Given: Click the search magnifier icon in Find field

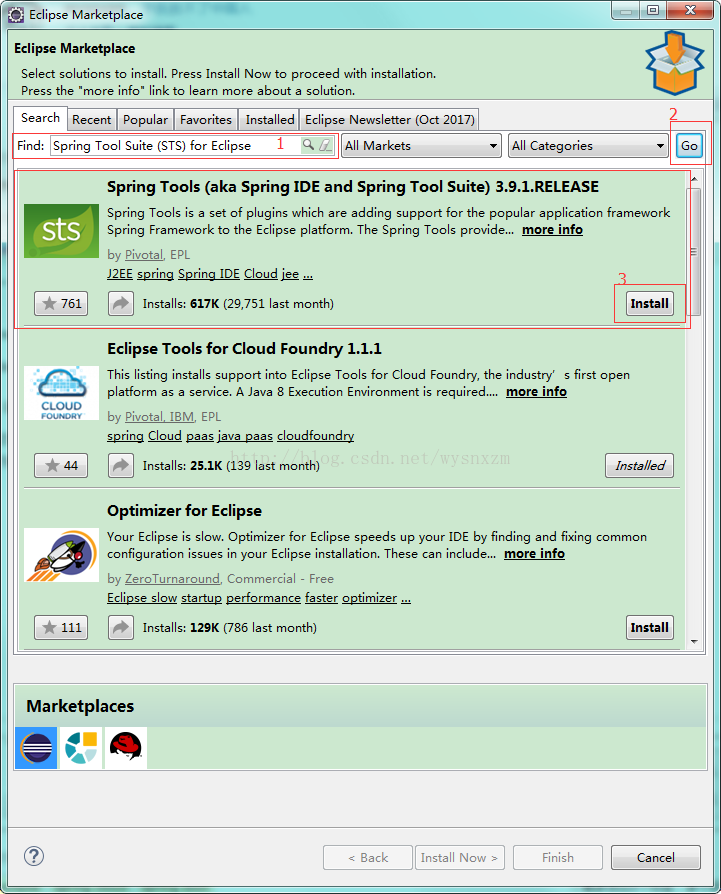Looking at the screenshot, I should (308, 145).
